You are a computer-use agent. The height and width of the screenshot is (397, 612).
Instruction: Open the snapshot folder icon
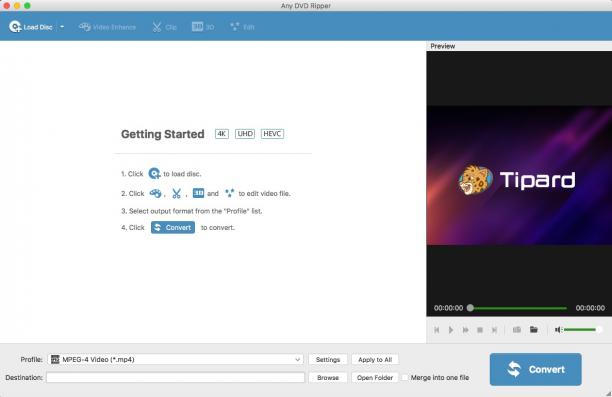(x=534, y=330)
